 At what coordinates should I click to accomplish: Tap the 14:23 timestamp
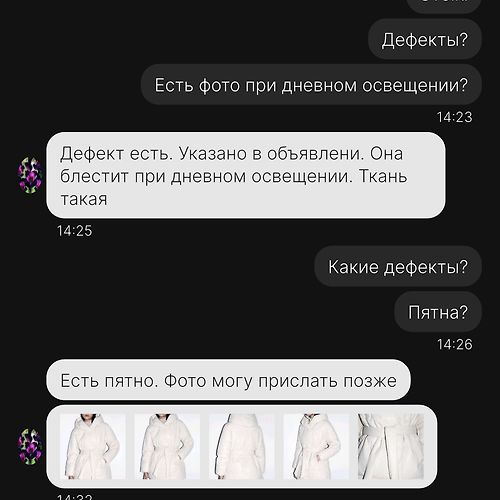coord(455,117)
